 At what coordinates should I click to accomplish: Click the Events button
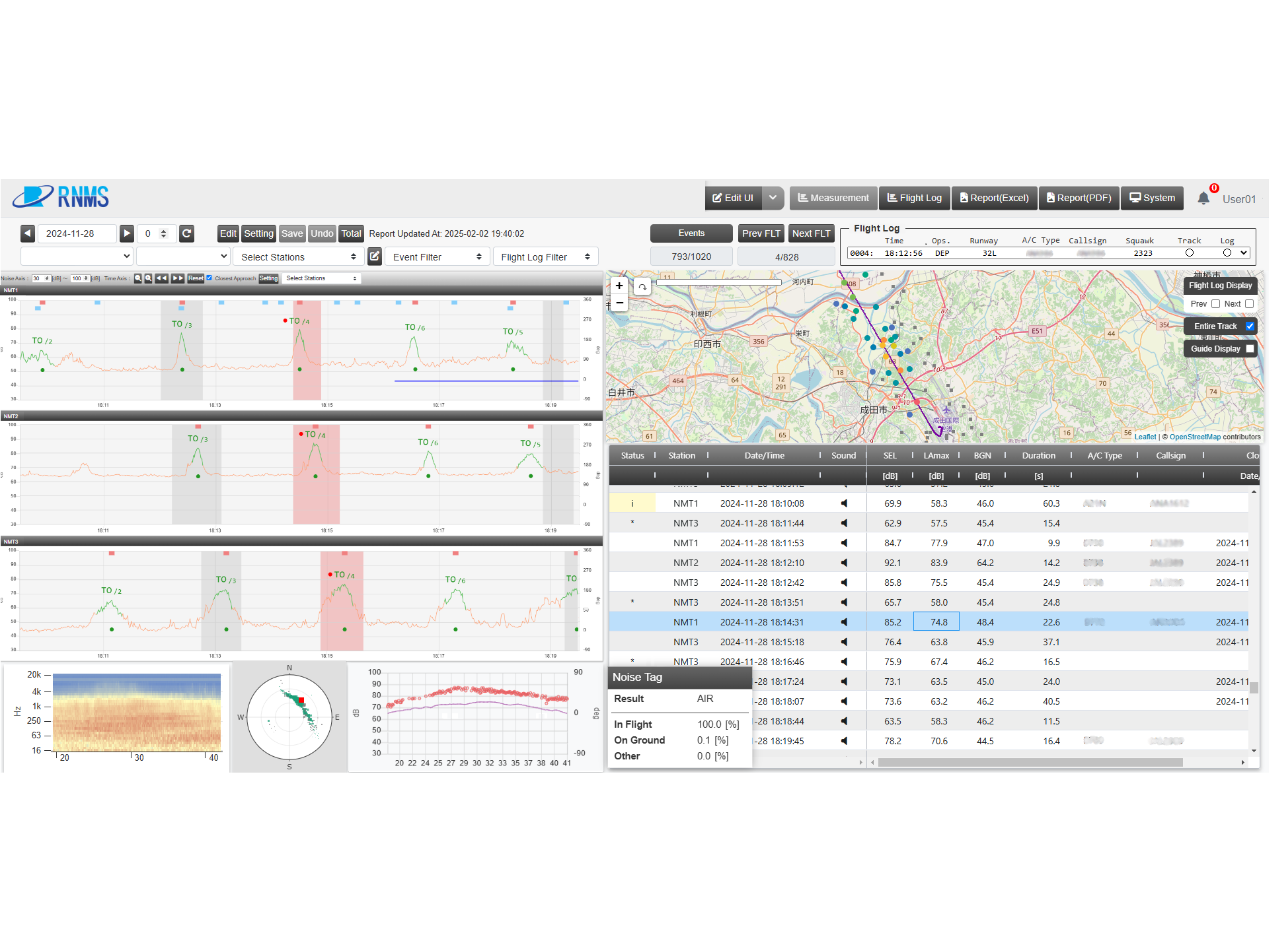click(691, 233)
